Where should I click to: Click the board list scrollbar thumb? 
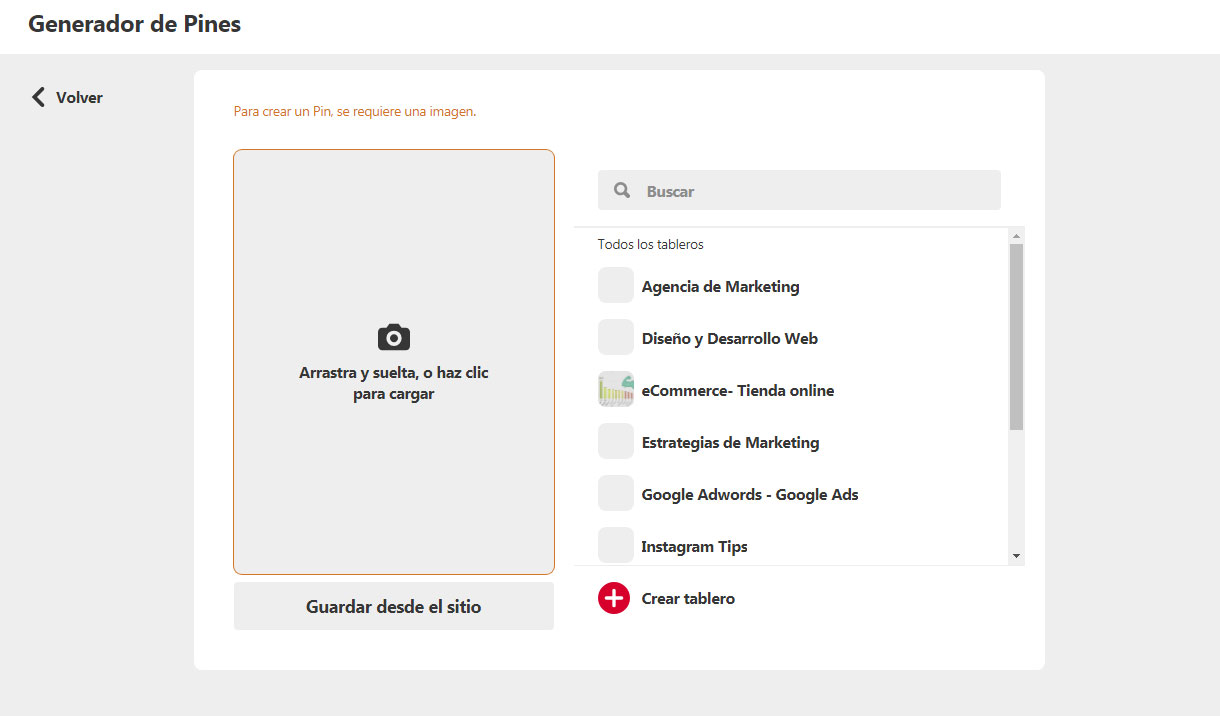pyautogui.click(x=1016, y=336)
